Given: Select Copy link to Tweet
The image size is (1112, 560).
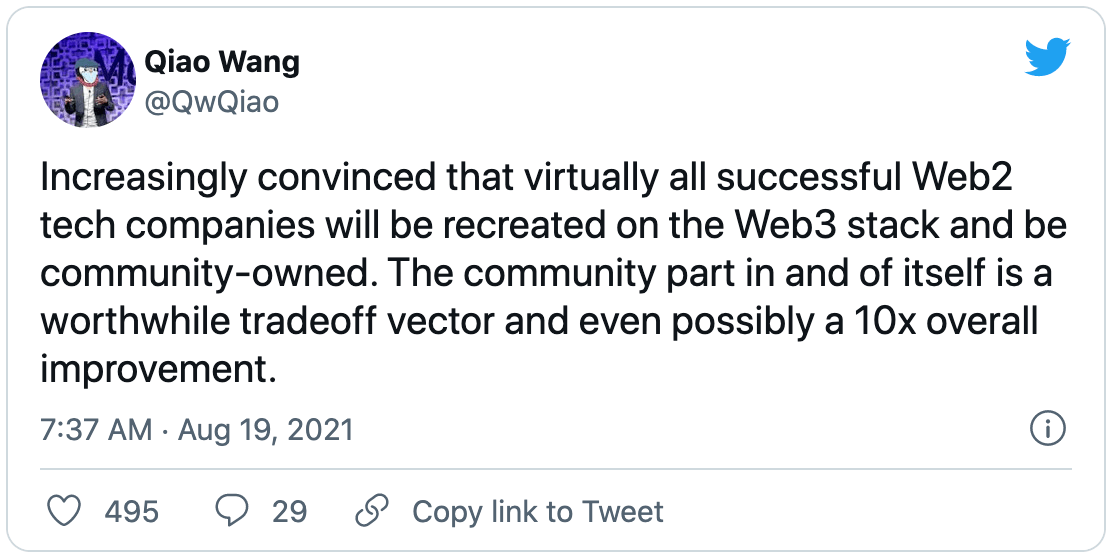Looking at the screenshot, I should point(538,512).
